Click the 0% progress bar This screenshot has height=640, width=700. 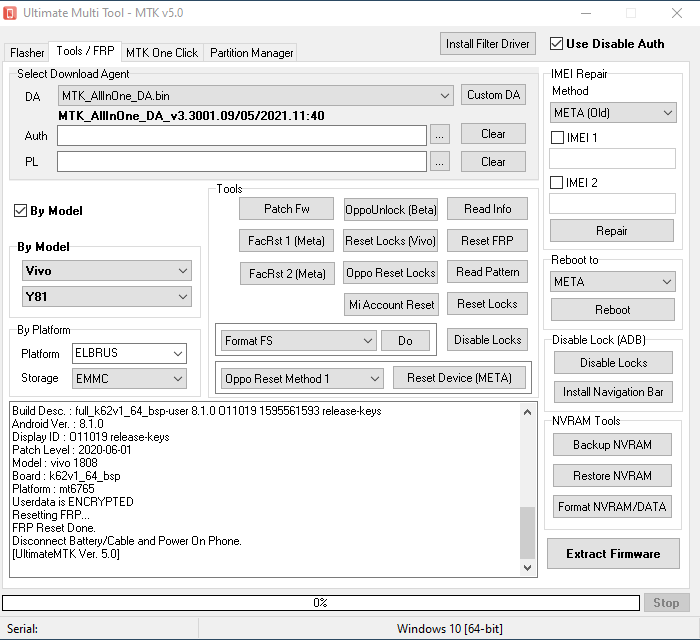tap(321, 603)
